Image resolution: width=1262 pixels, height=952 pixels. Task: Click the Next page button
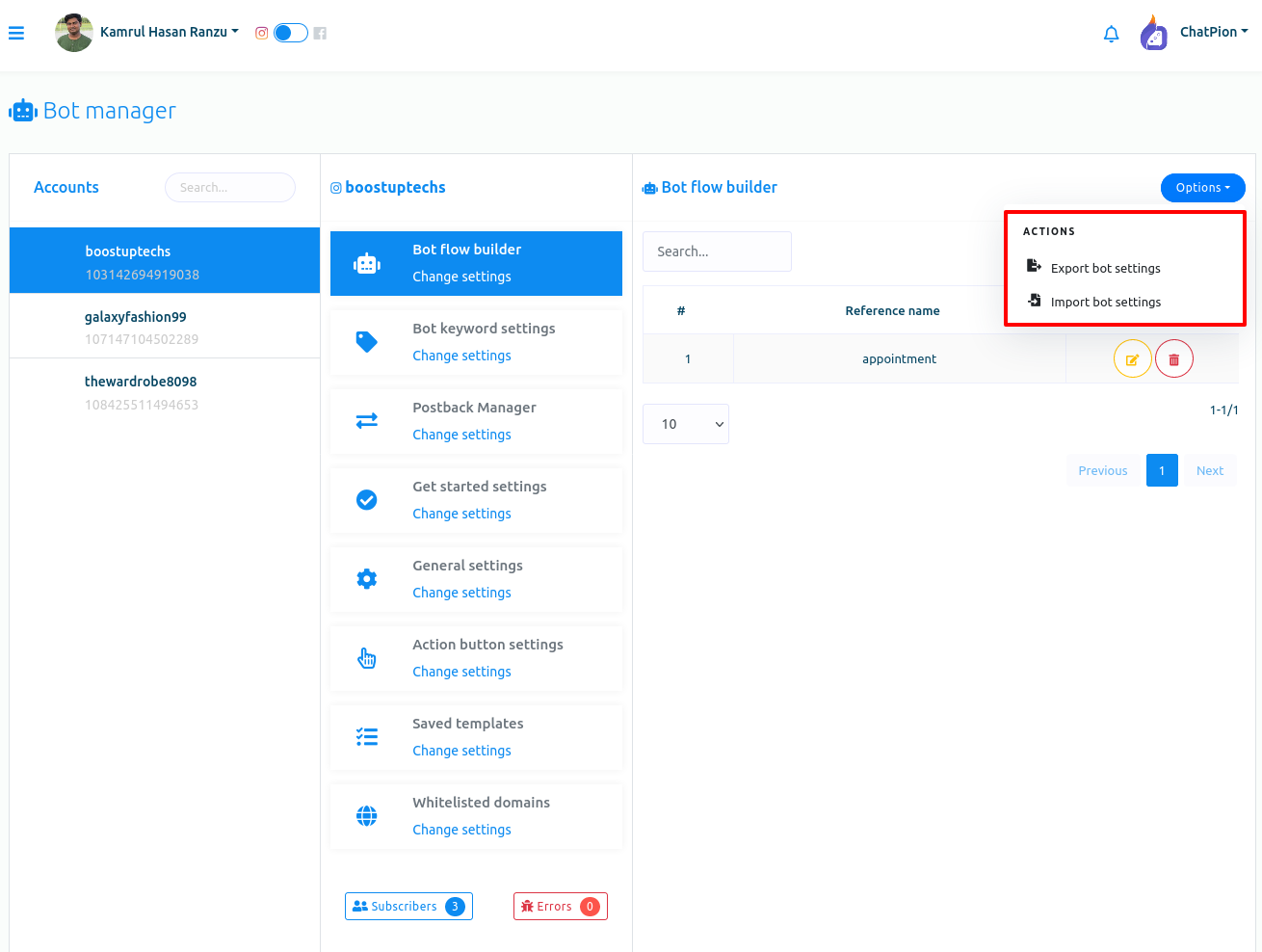tap(1210, 470)
